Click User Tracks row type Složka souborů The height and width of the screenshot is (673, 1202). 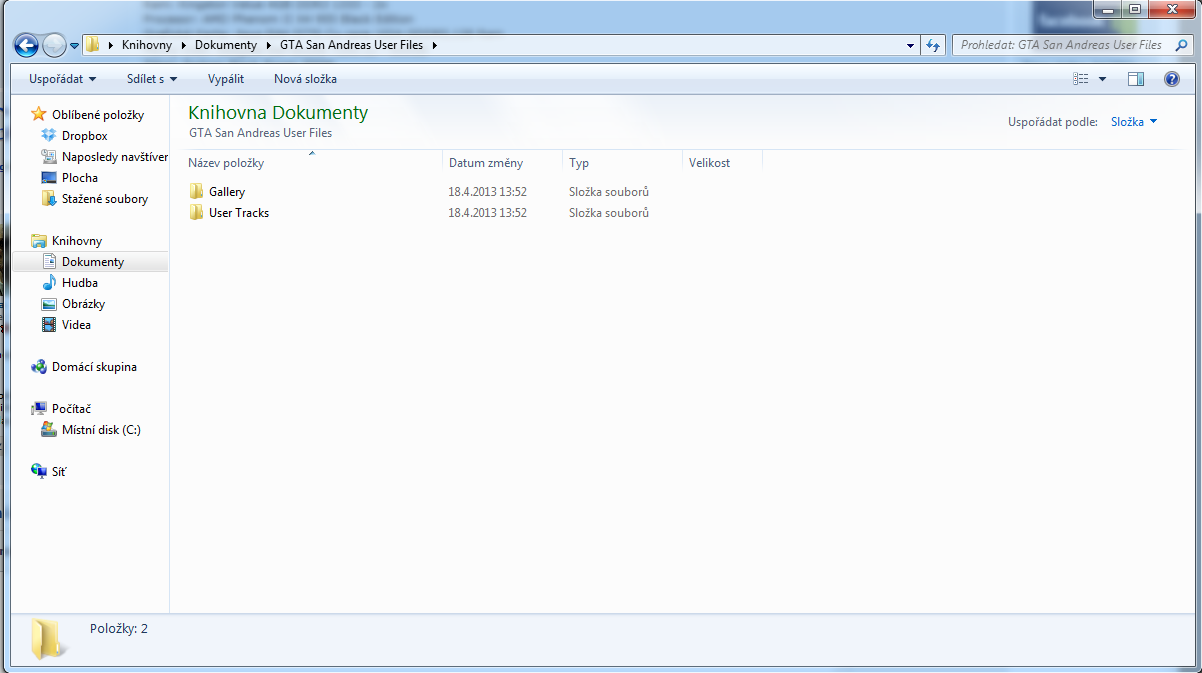[609, 212]
